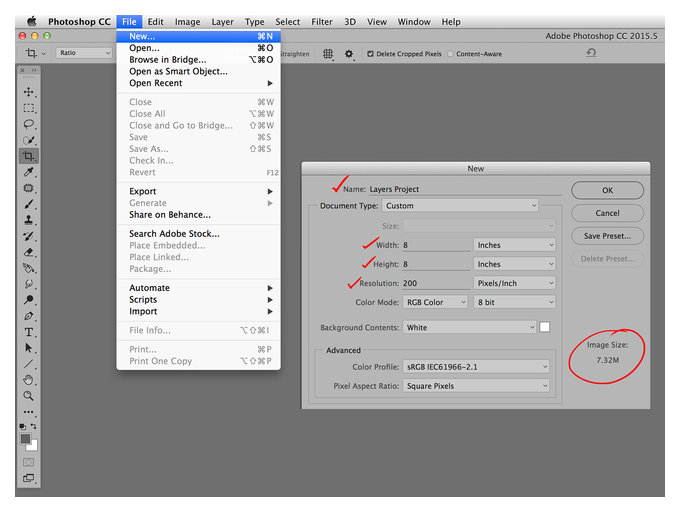Select the Path Selection tool

(29, 348)
